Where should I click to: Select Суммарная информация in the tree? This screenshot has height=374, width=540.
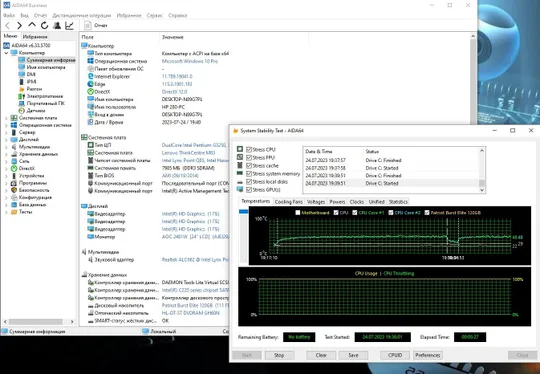(51, 60)
